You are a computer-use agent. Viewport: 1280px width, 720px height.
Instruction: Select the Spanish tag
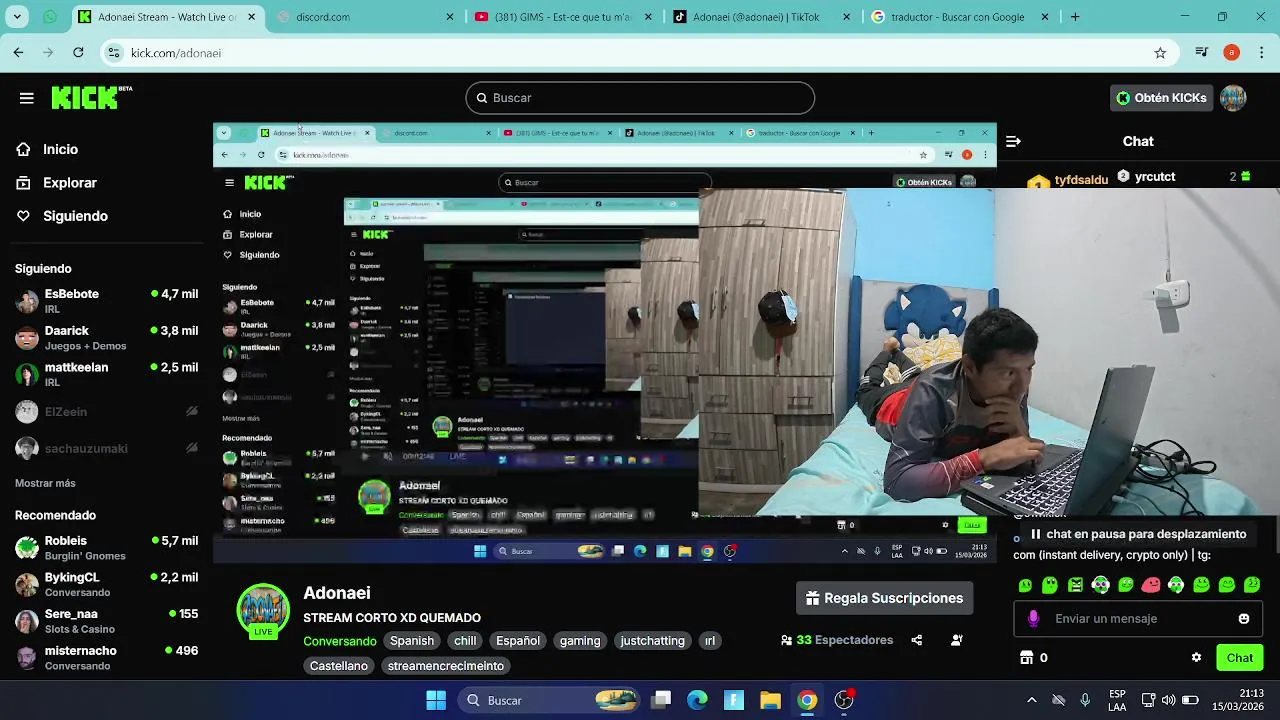(412, 641)
